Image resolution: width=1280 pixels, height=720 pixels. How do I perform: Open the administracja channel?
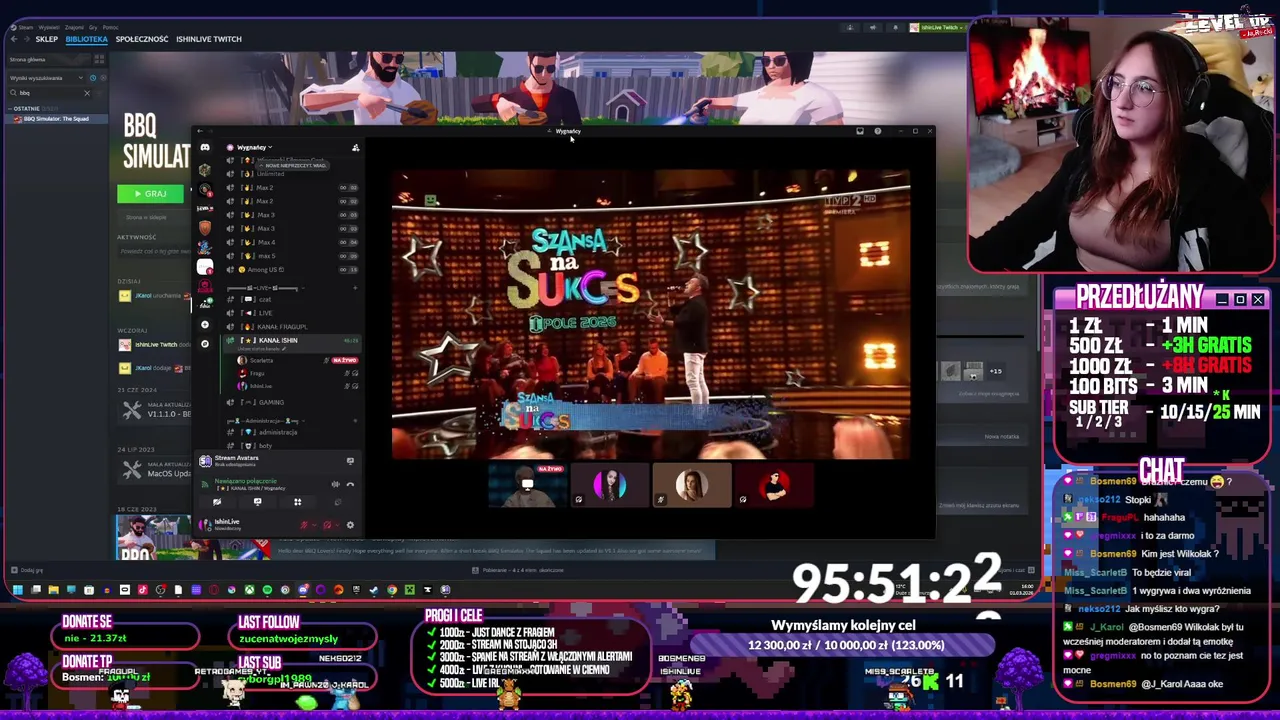(290, 432)
